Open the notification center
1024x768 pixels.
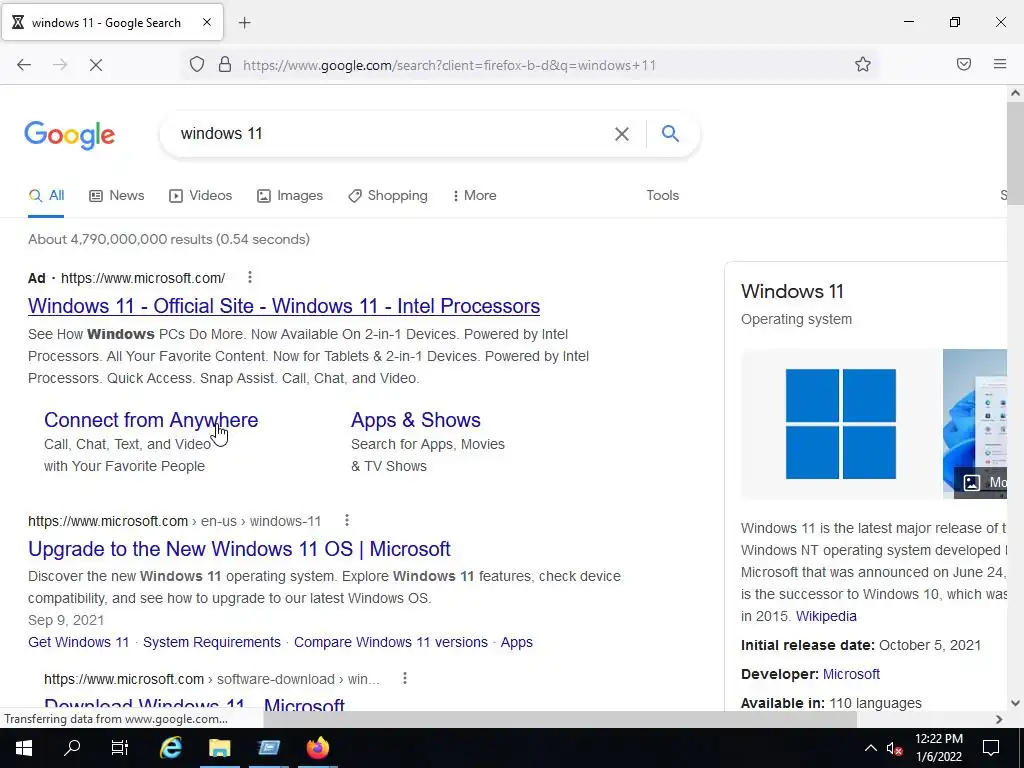[x=991, y=748]
